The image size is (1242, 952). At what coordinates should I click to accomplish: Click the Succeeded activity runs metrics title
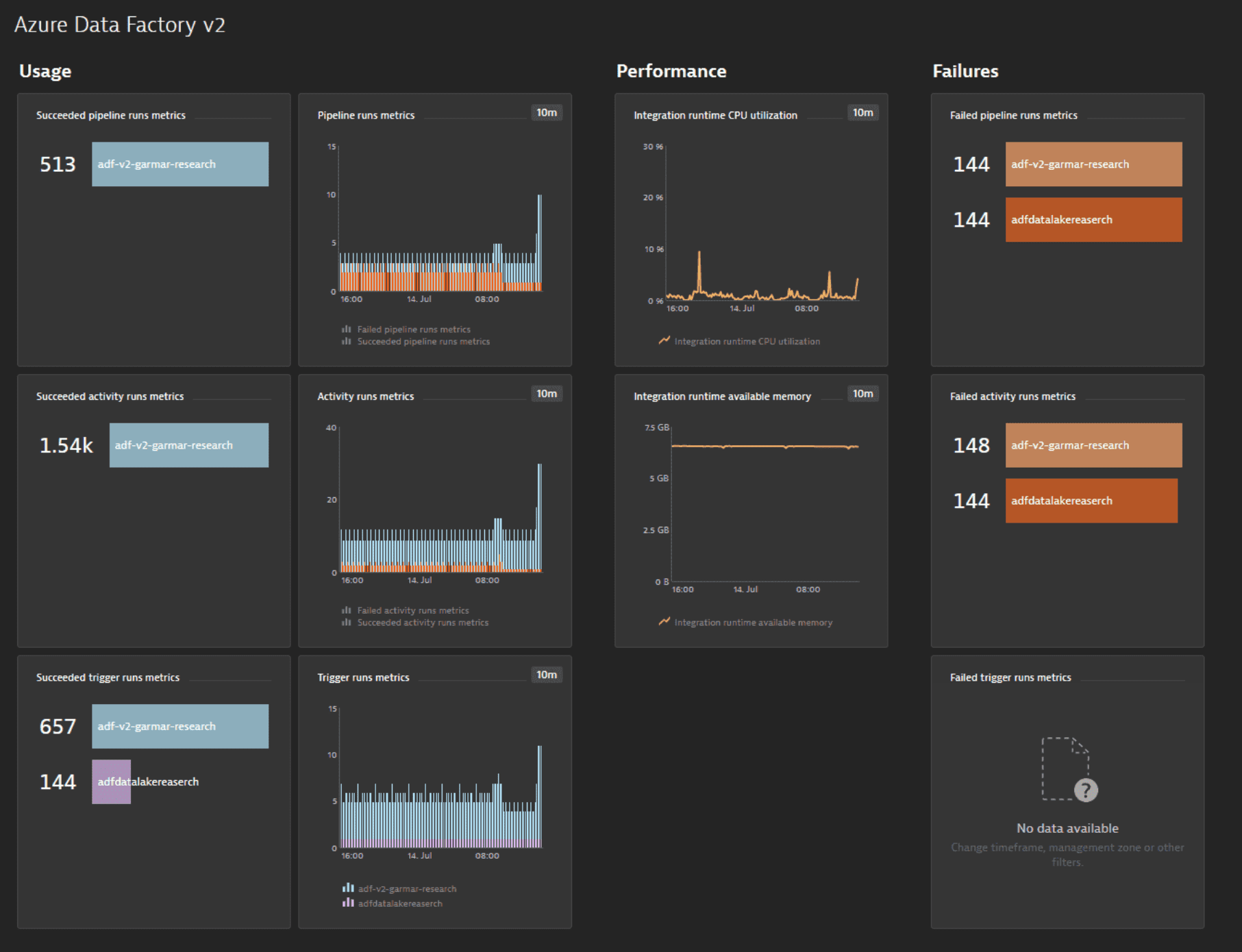click(110, 396)
